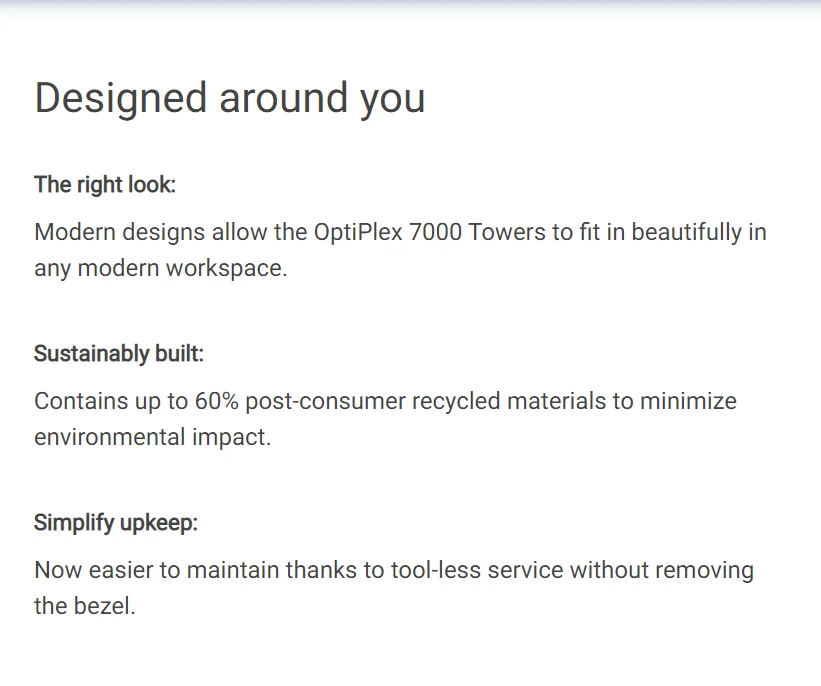Click the "Simplify upkeep:" subheading
Image resolution: width=821 pixels, height=686 pixels.
pos(116,523)
